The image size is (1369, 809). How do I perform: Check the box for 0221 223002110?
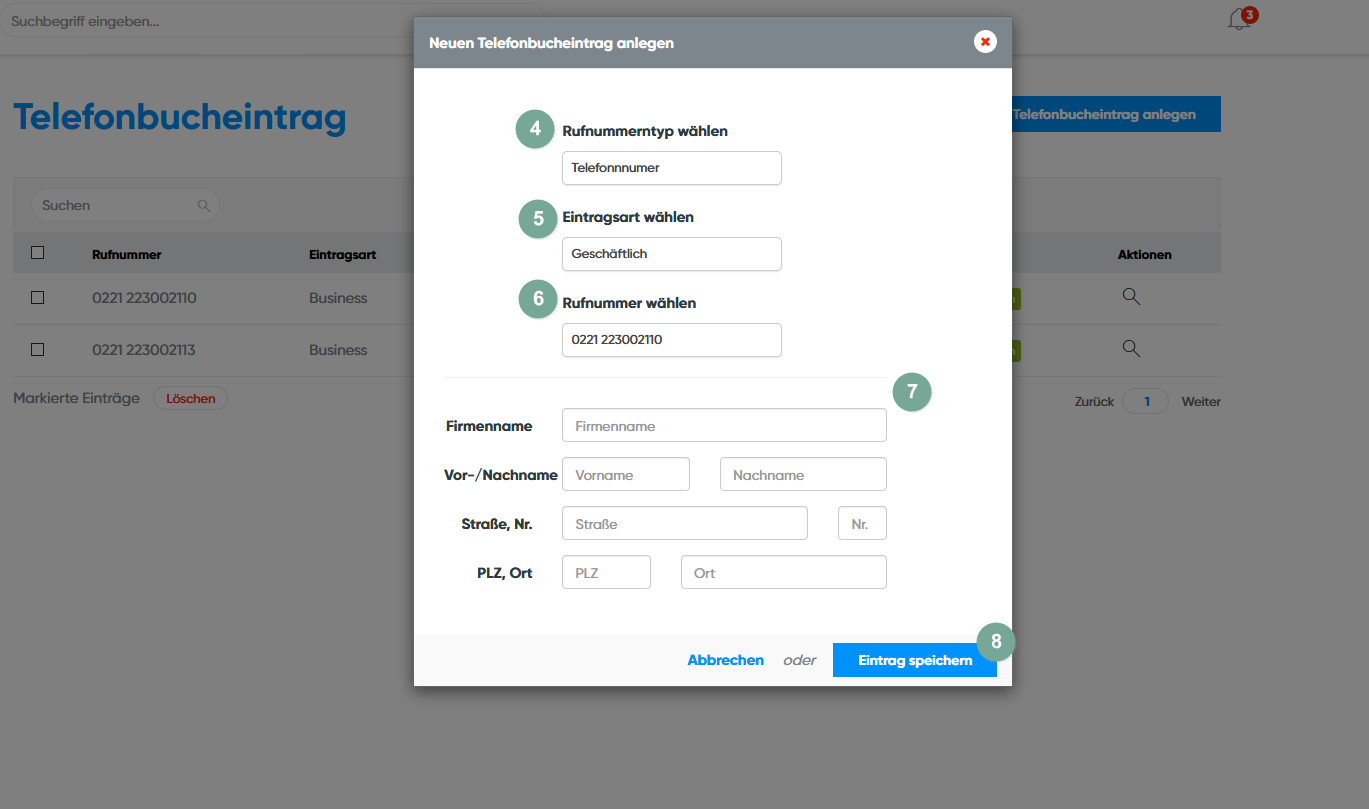38,298
